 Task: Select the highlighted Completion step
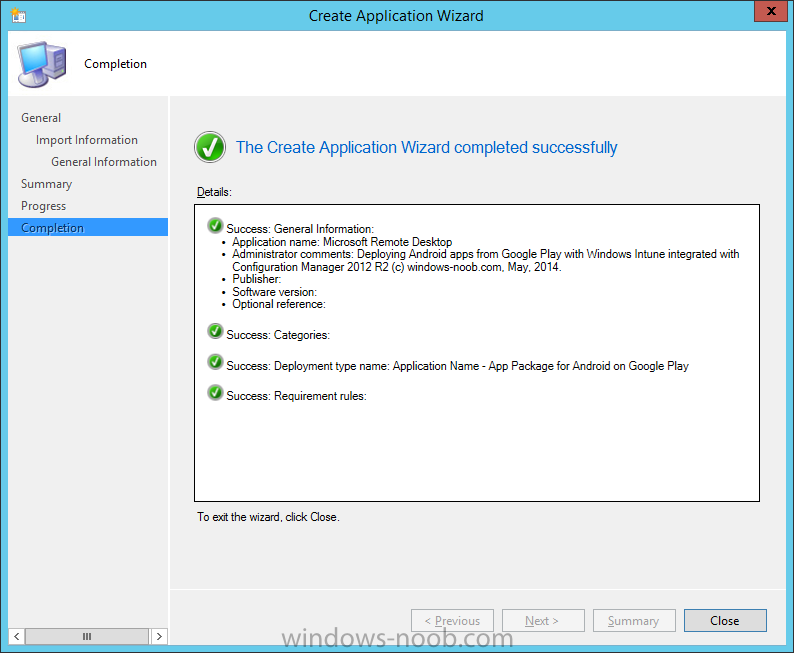(x=88, y=227)
